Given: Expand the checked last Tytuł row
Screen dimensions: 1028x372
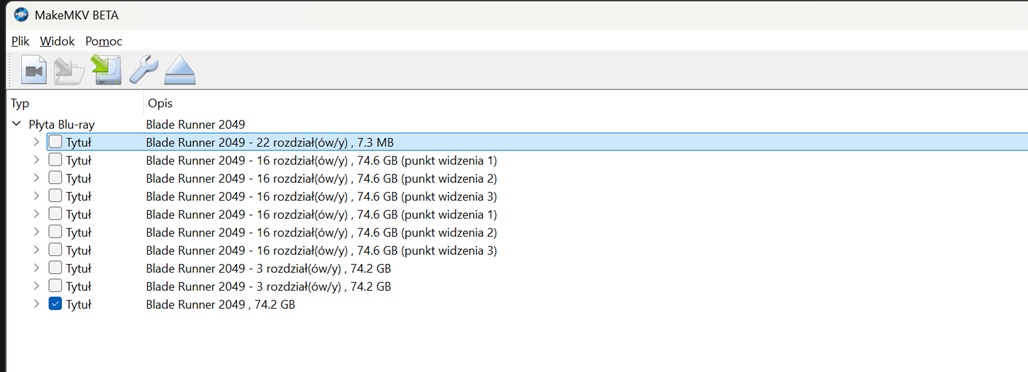Looking at the screenshot, I should coord(37,304).
